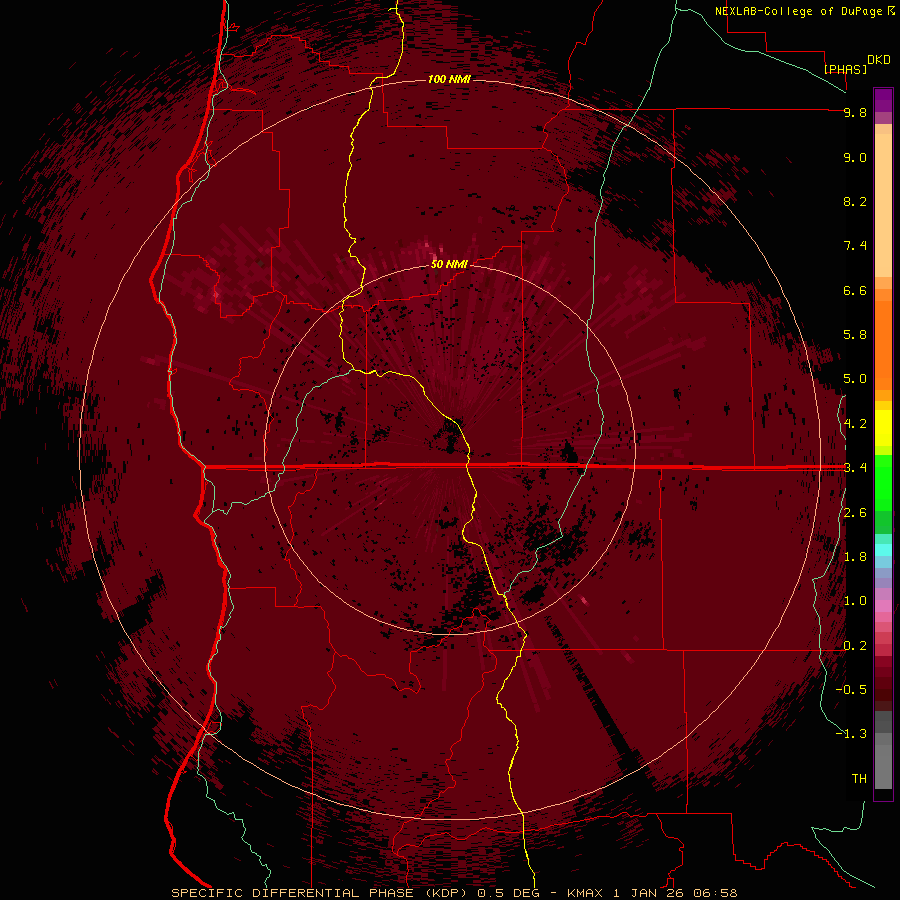Click the 2.6 value on the color scale
900x900 pixels.
point(855,513)
